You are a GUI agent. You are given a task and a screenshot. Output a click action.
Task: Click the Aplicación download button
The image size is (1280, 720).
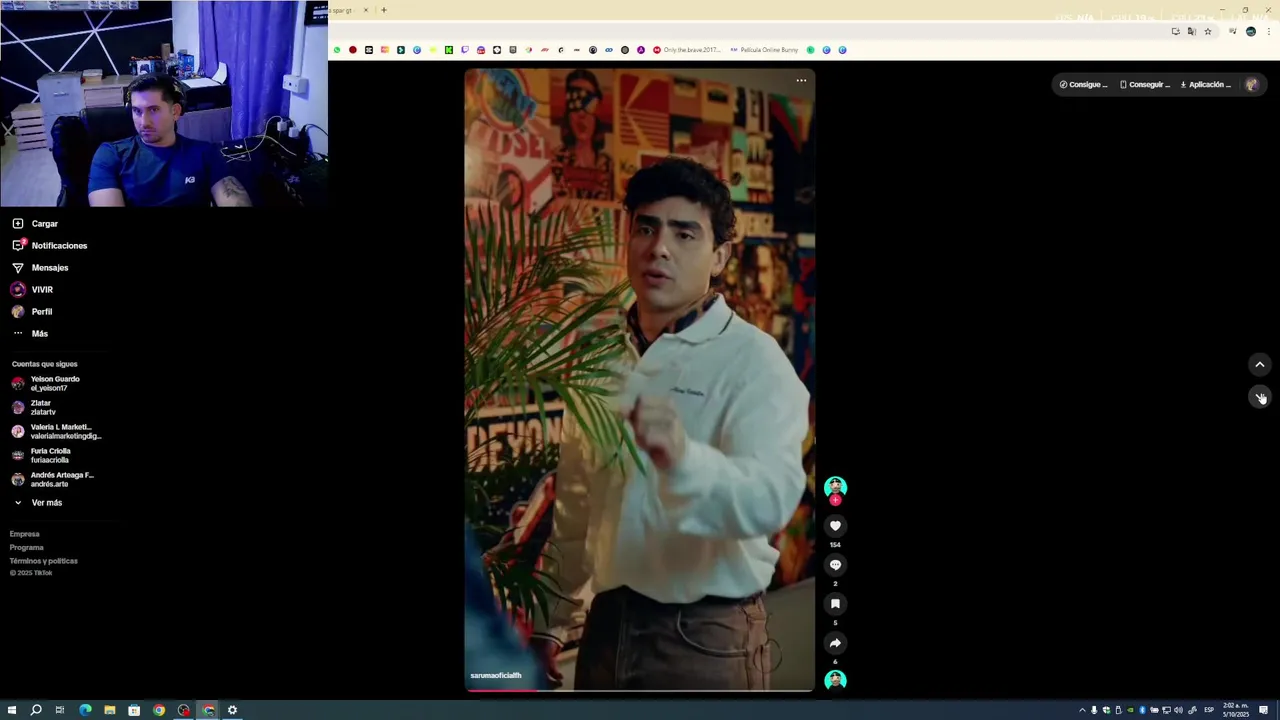pyautogui.click(x=1206, y=85)
